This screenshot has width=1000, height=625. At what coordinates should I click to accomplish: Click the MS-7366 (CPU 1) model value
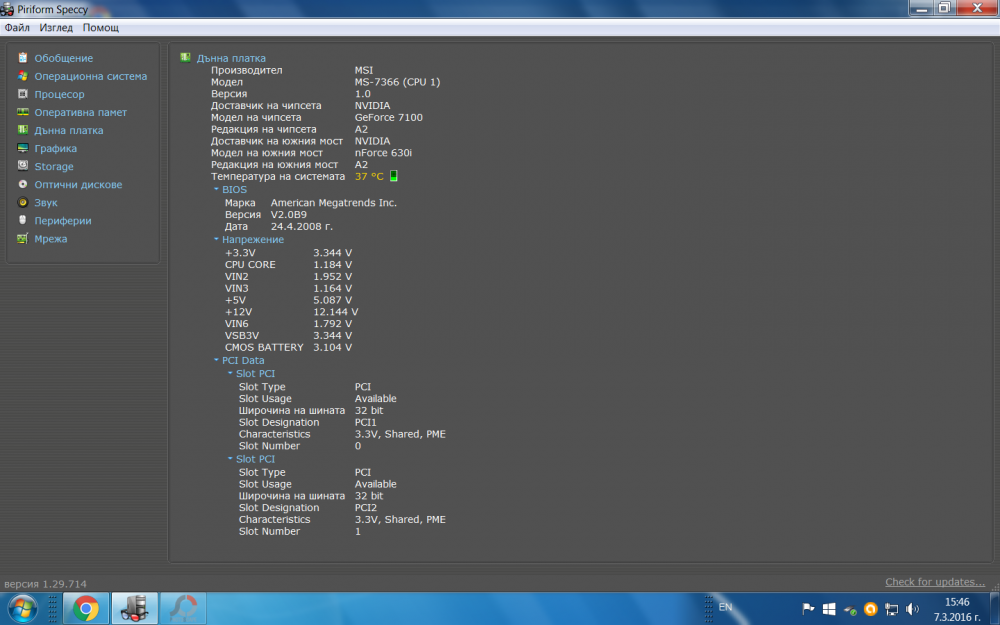[397, 82]
